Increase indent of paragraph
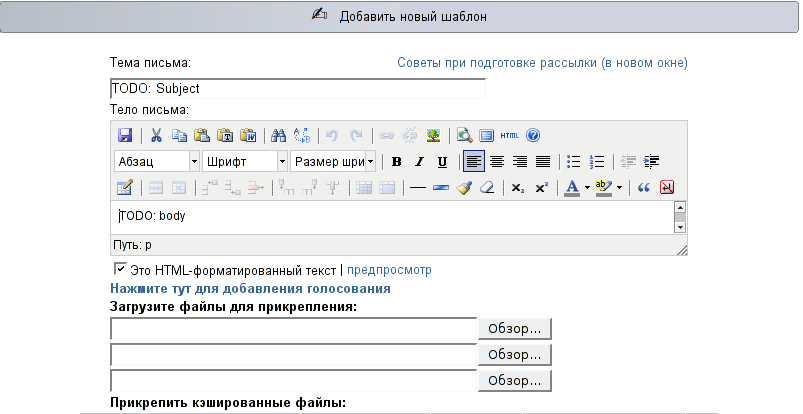 tap(651, 162)
